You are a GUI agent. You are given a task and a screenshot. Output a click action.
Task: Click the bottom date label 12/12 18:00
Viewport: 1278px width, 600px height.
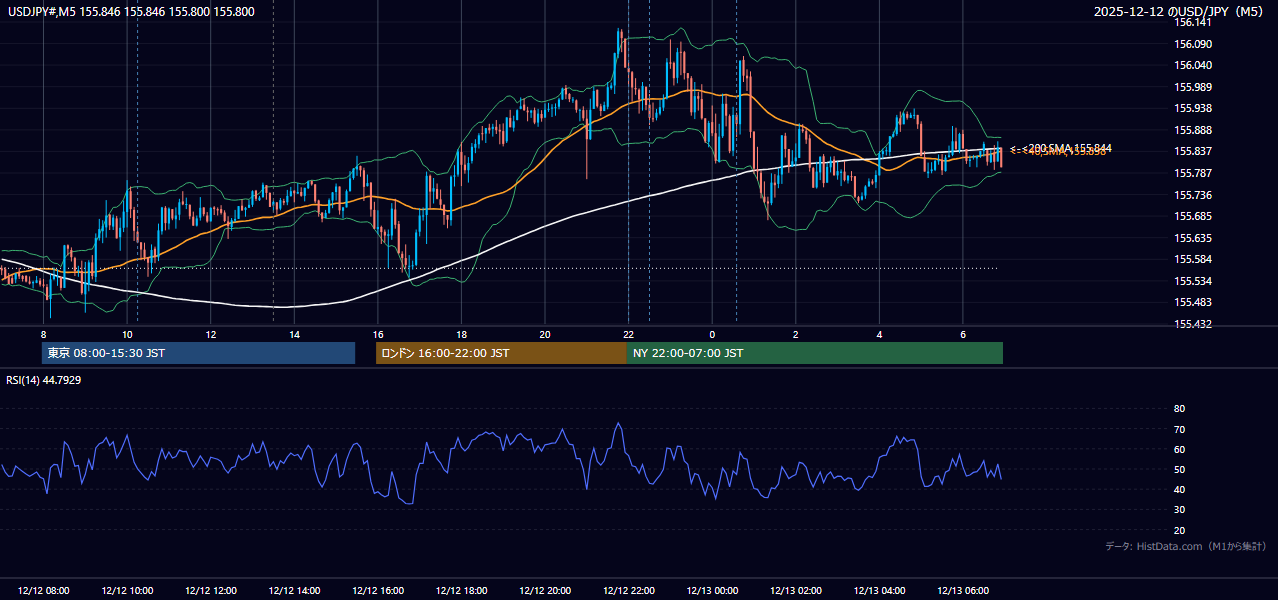(461, 591)
